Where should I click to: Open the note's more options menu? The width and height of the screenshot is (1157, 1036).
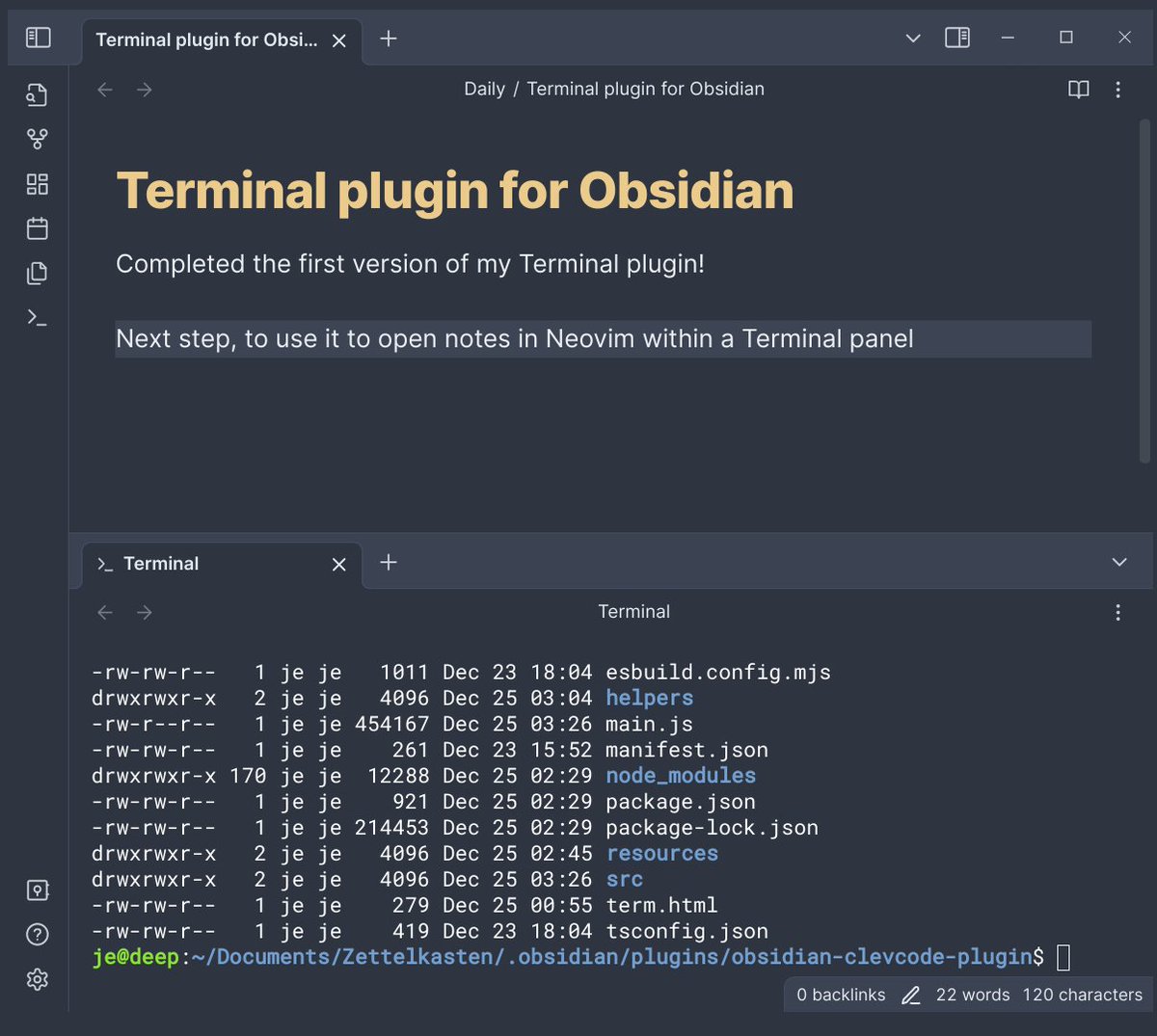1118,89
